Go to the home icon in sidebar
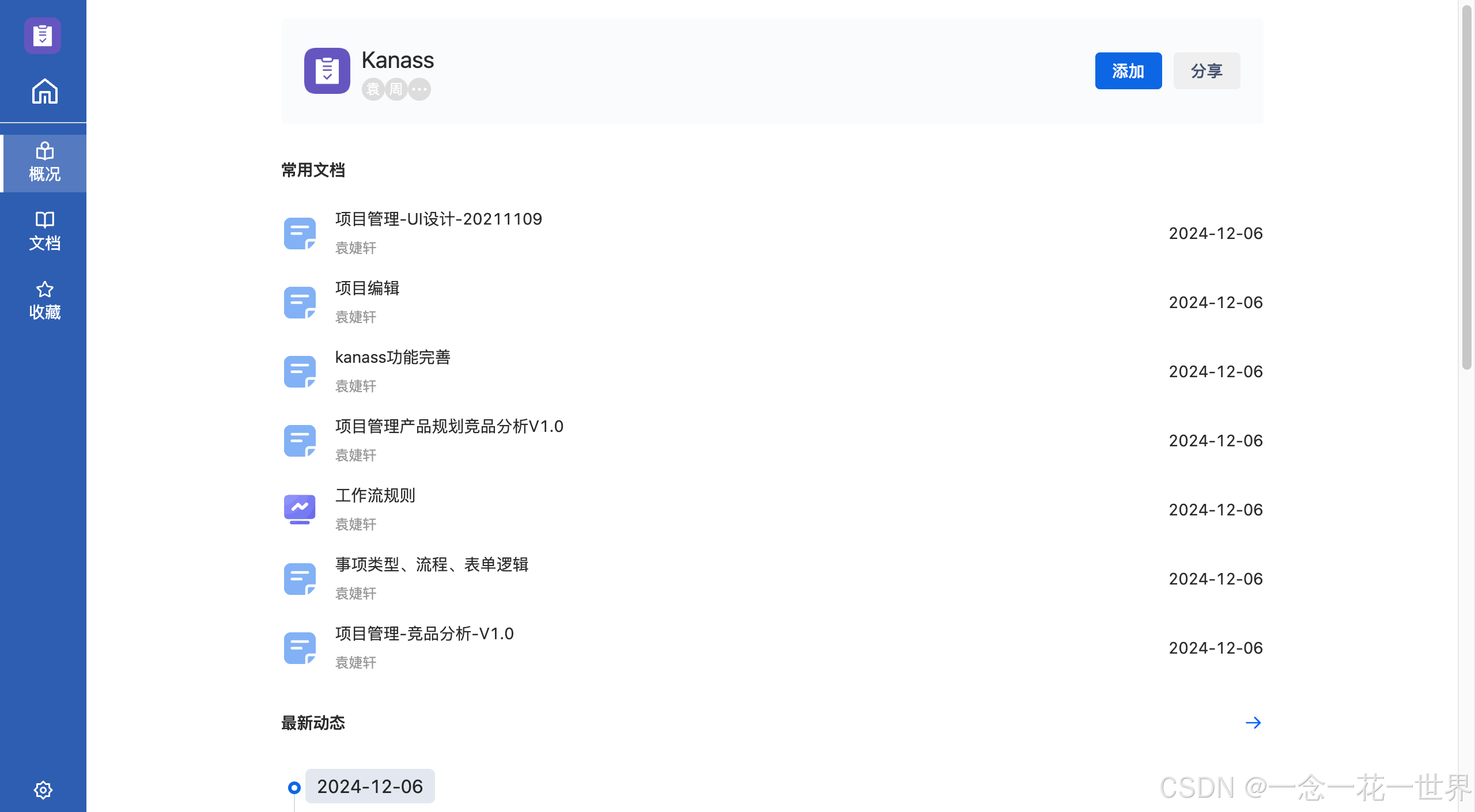The width and height of the screenshot is (1475, 812). [x=44, y=91]
